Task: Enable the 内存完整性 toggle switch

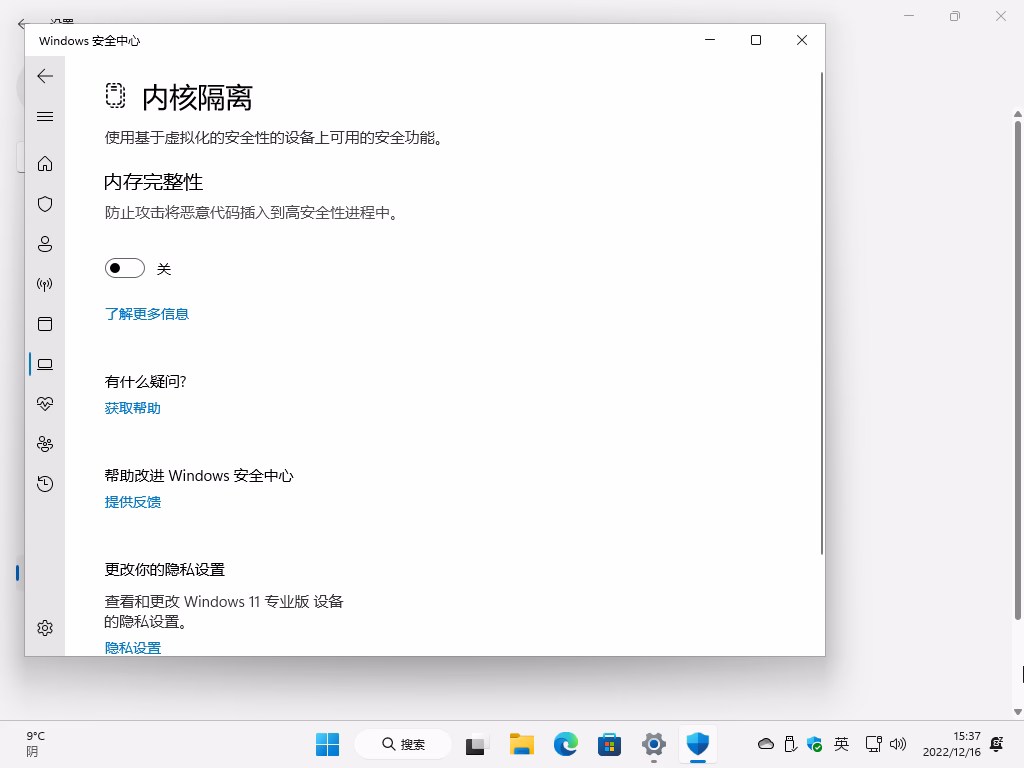Action: pos(124,267)
